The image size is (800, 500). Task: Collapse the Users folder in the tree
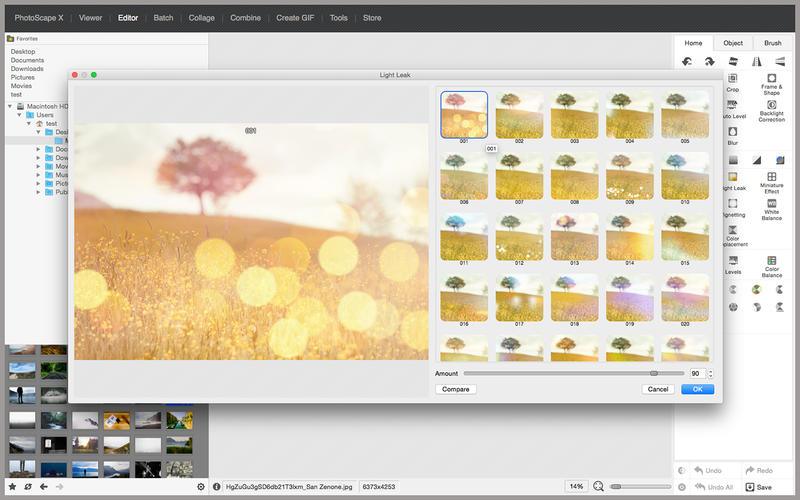(x=20, y=115)
